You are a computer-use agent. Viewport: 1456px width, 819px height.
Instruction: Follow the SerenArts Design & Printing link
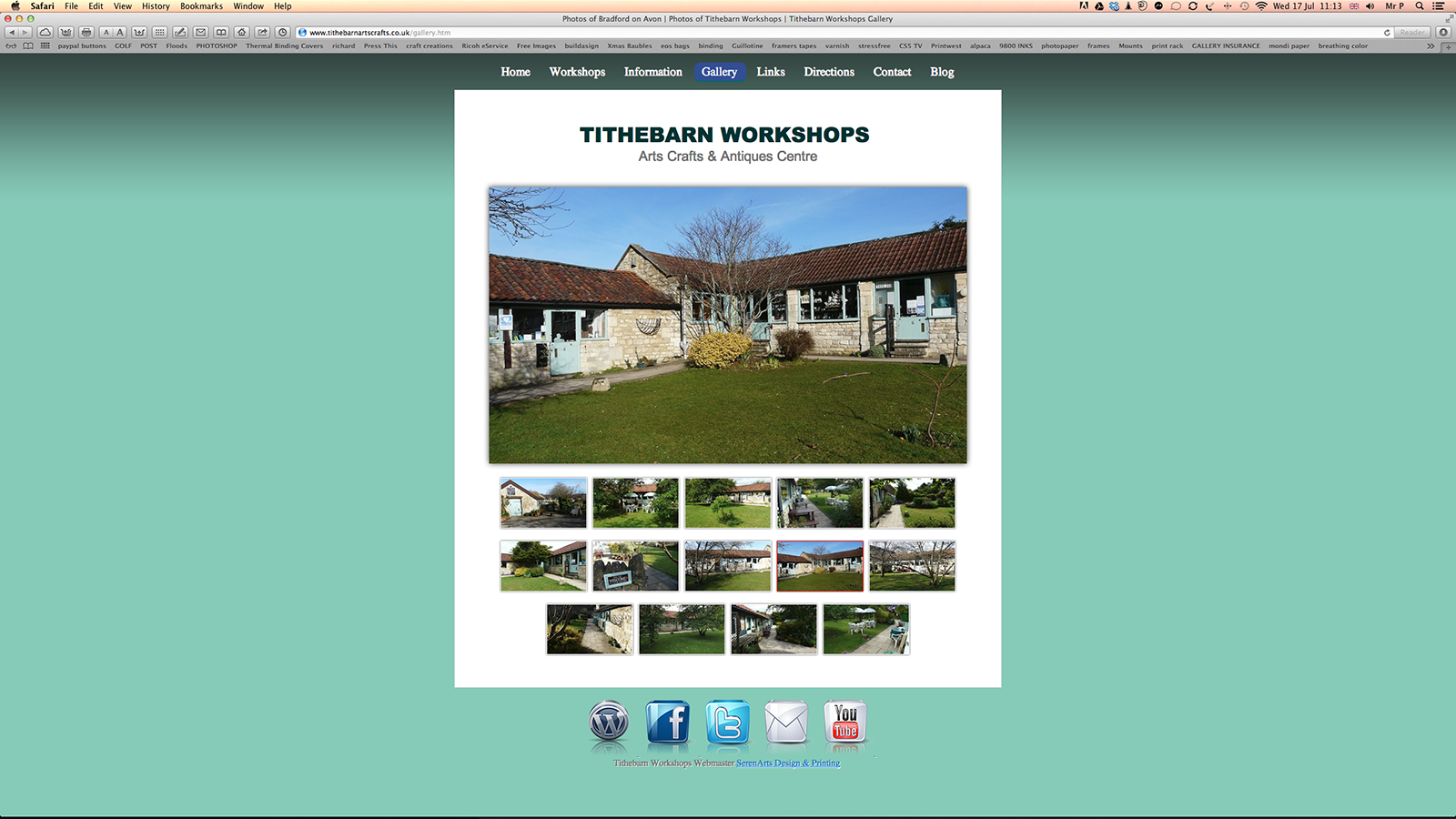(788, 763)
